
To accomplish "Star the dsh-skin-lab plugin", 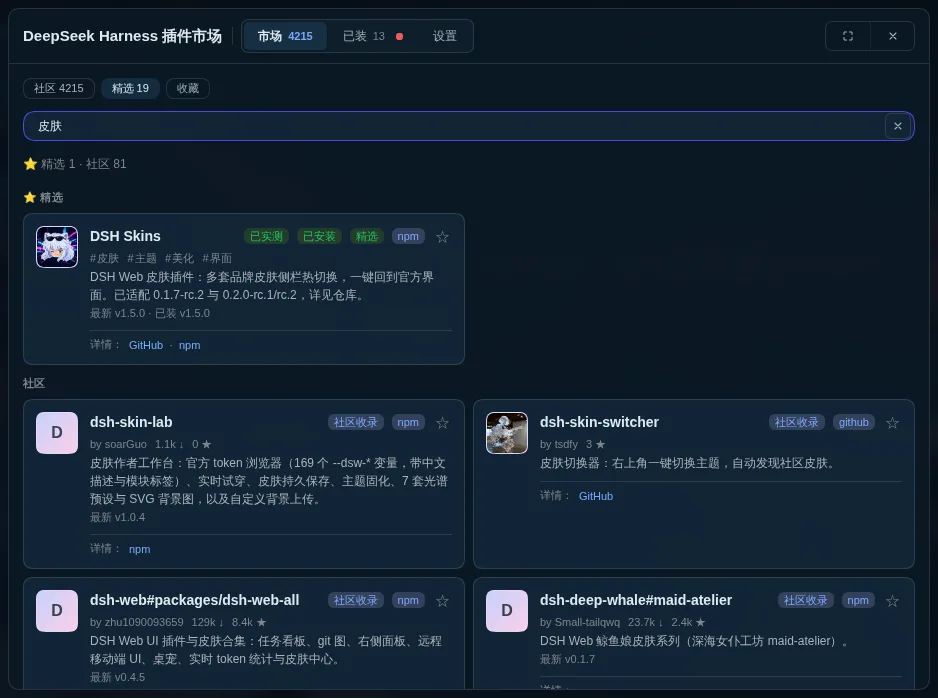I will (x=442, y=423).
